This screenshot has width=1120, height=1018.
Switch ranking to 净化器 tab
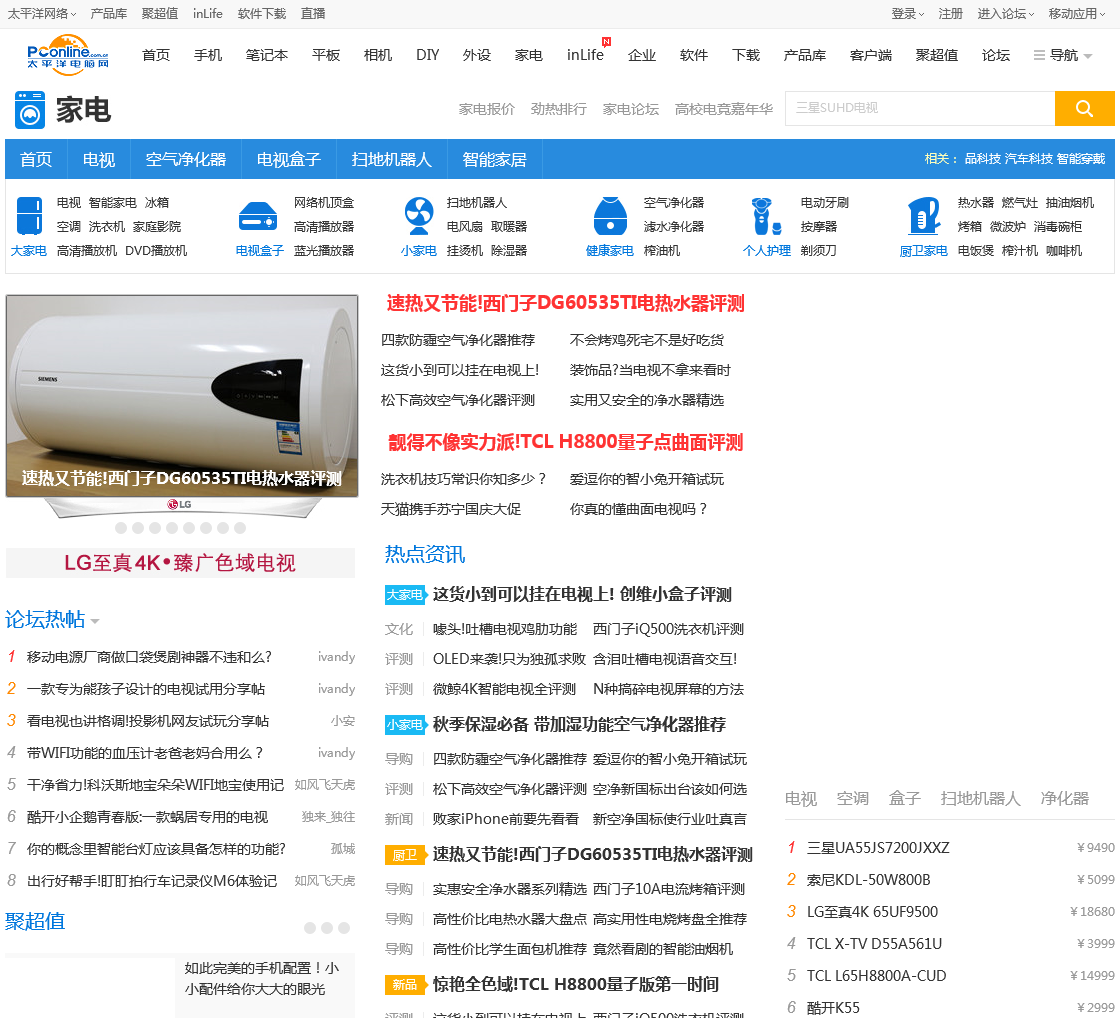[x=1064, y=799]
